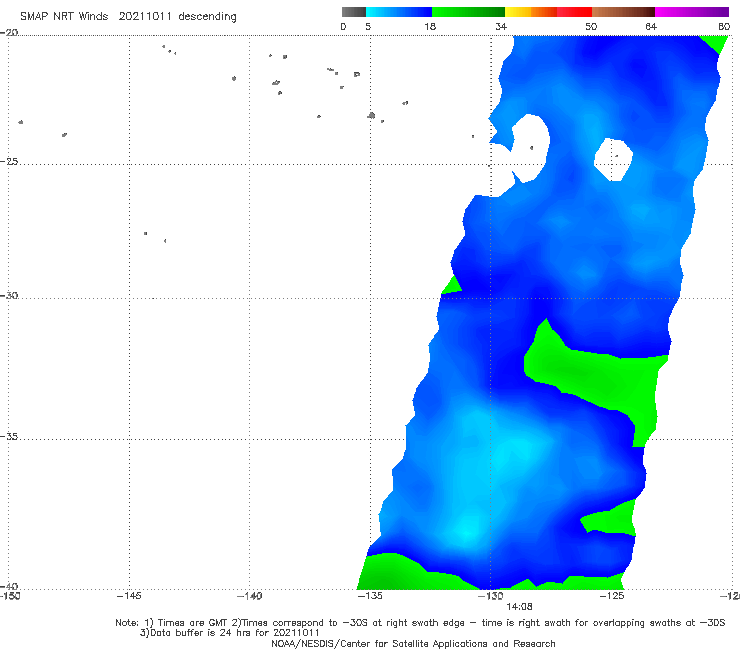Click the cyan-blue segment of the color bar
Viewport: 740px width, 650px height.
tap(399, 12)
